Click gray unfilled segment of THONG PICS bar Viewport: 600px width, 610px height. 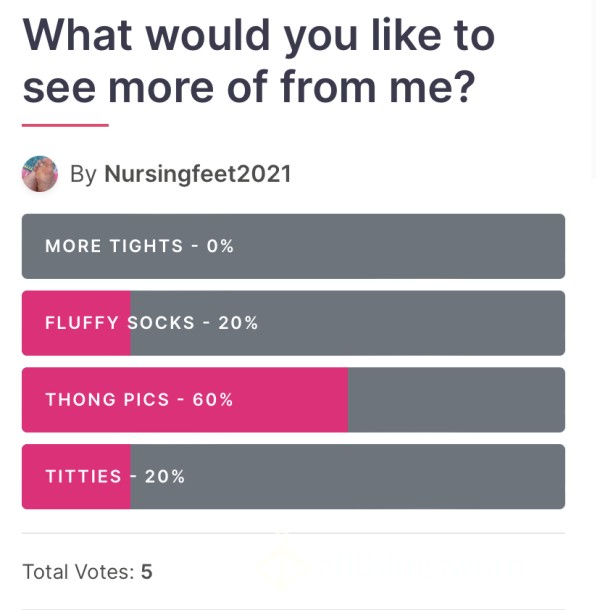point(456,400)
